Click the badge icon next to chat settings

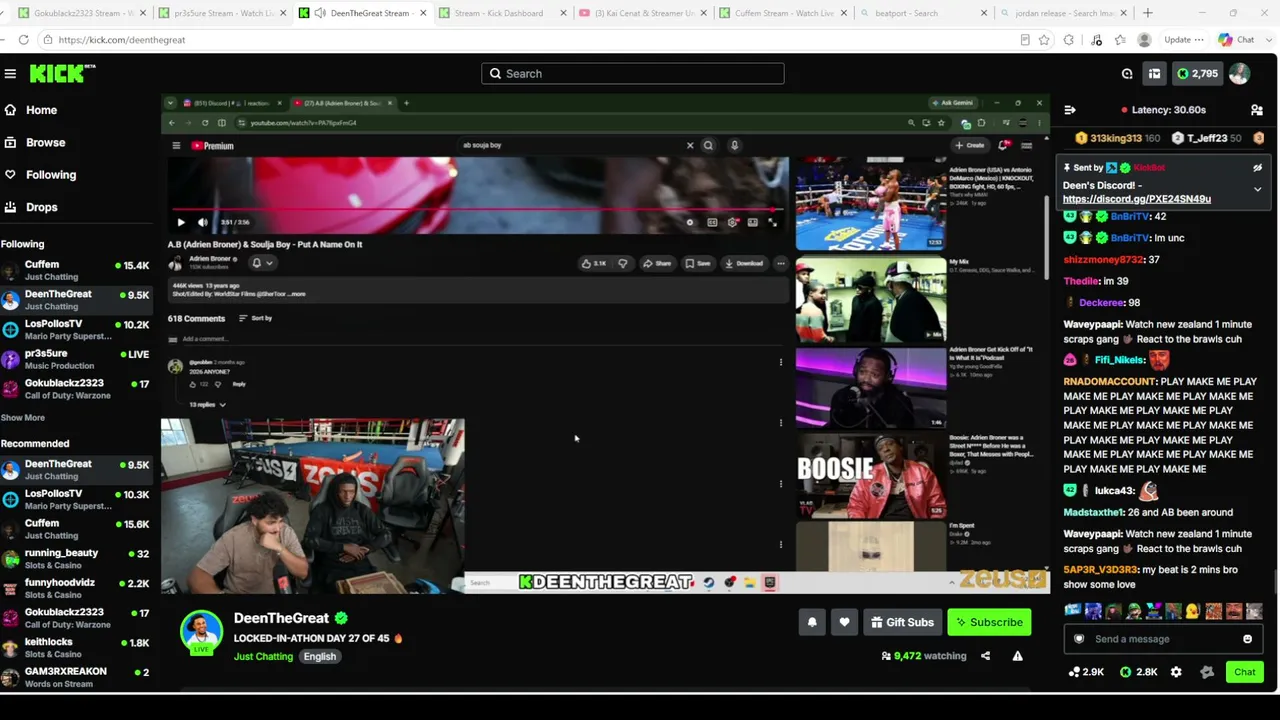pos(1207,672)
